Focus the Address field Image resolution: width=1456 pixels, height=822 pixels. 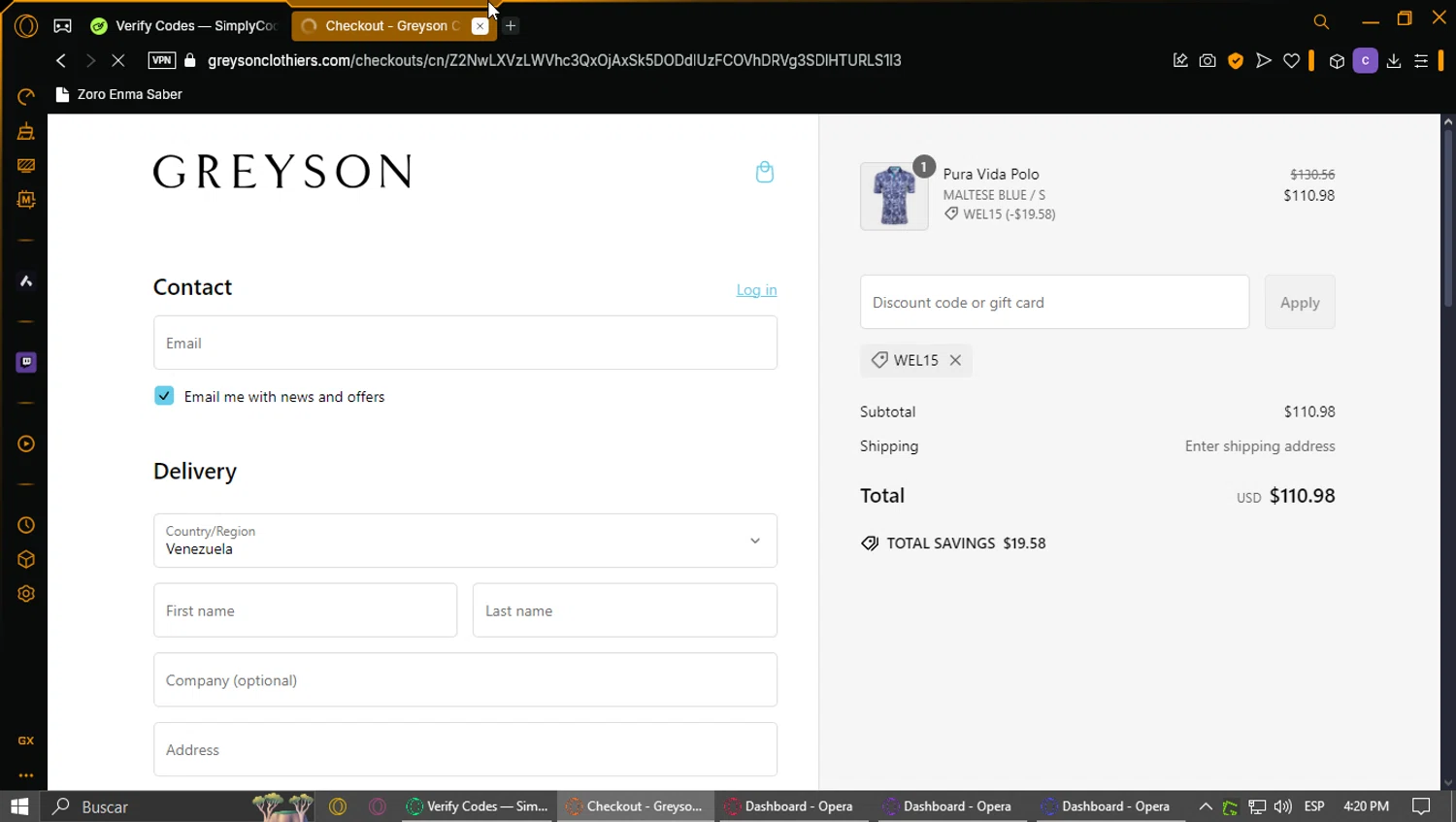click(465, 749)
